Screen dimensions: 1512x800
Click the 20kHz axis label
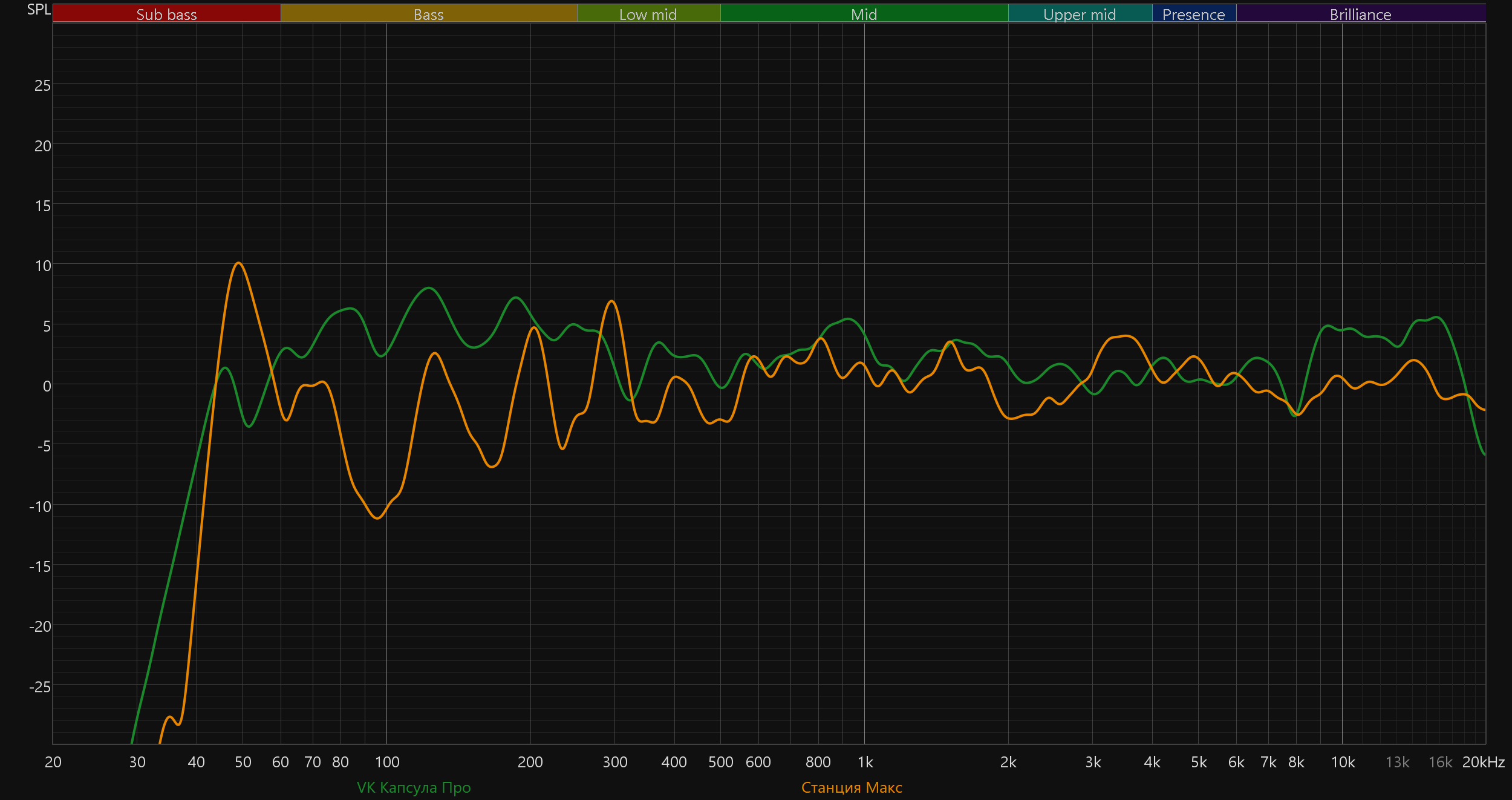coord(1483,762)
